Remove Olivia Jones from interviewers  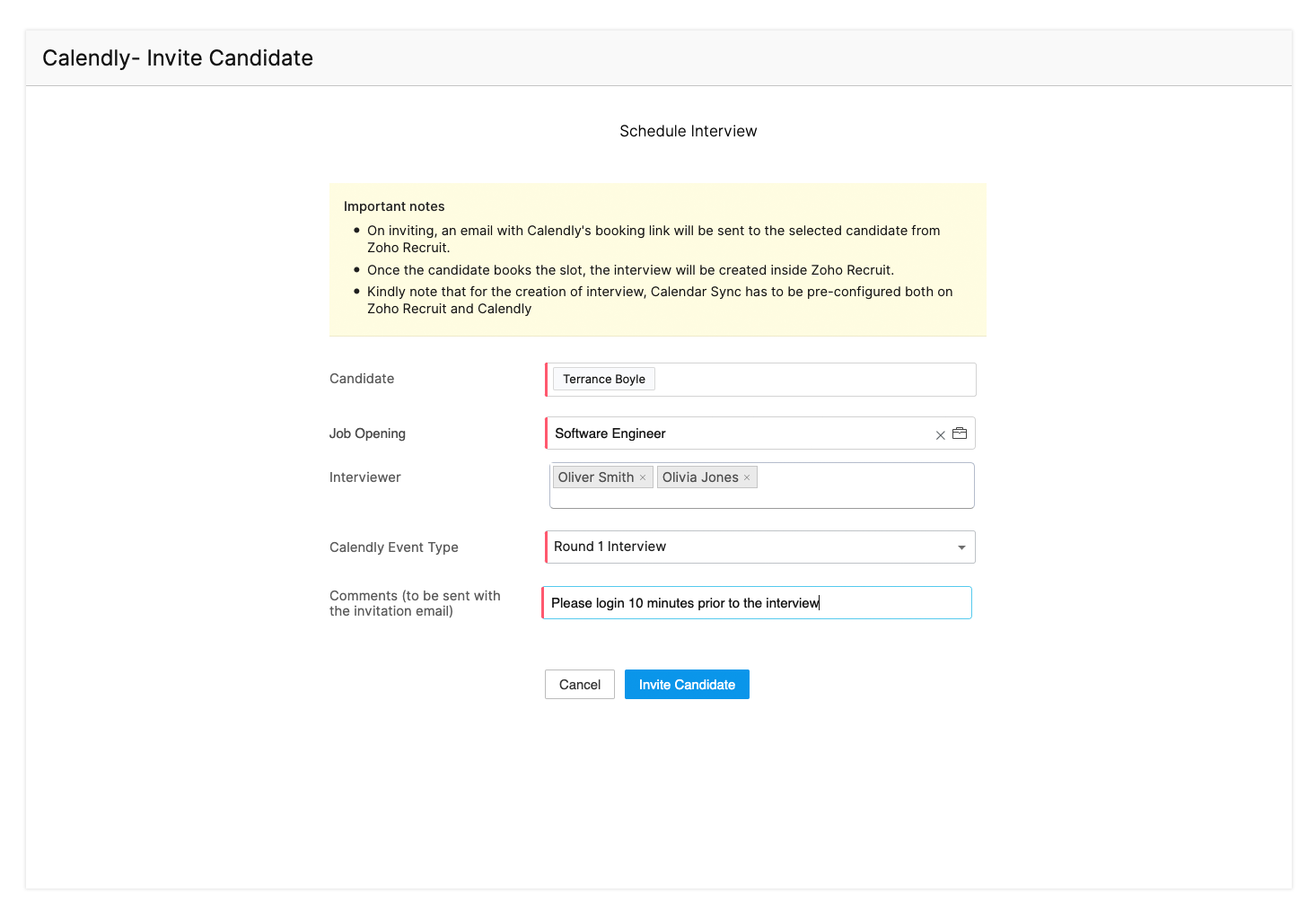pyautogui.click(x=747, y=477)
